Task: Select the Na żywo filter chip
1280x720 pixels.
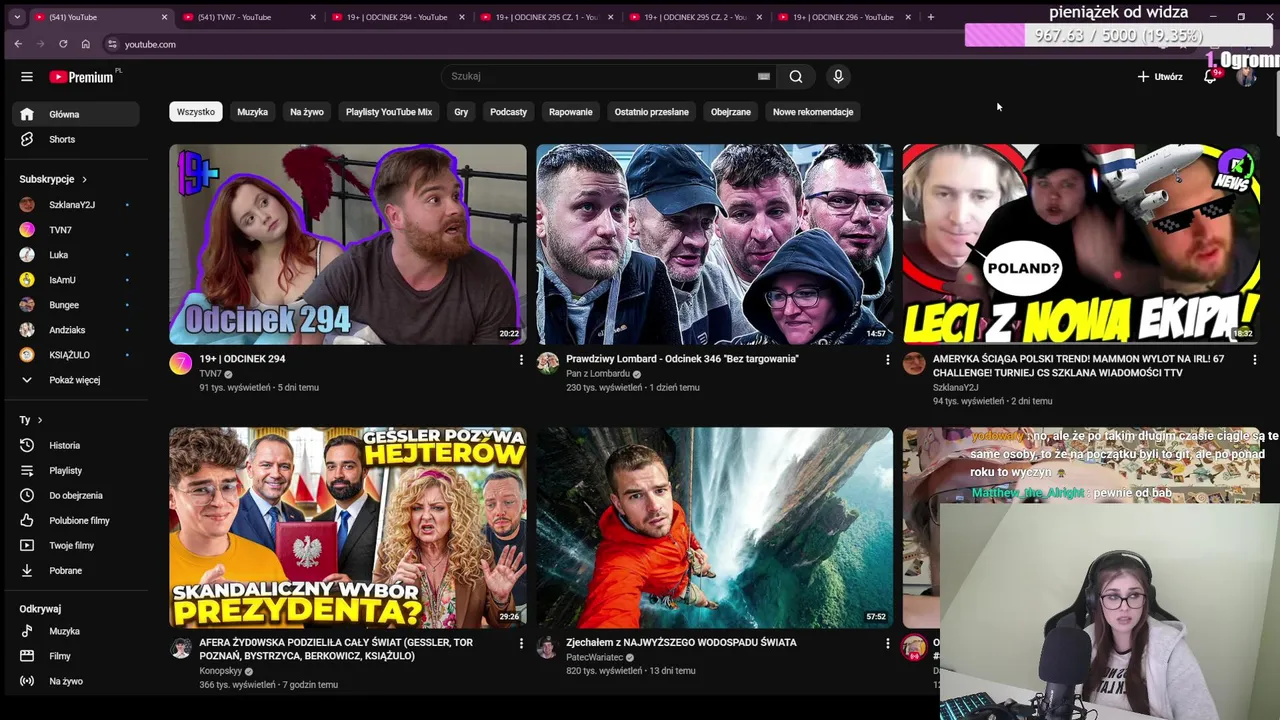Action: (x=307, y=112)
